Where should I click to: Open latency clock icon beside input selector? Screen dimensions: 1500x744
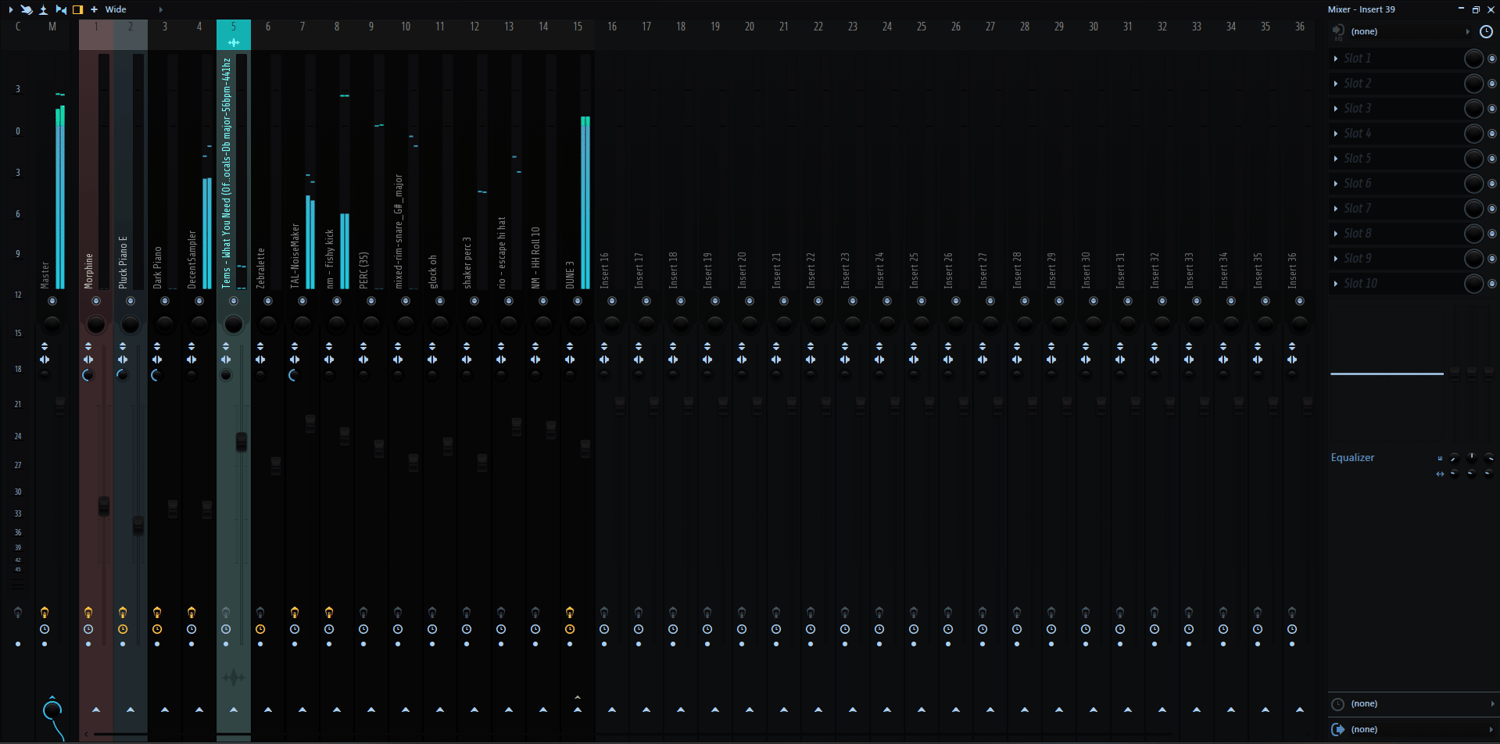[x=1486, y=32]
